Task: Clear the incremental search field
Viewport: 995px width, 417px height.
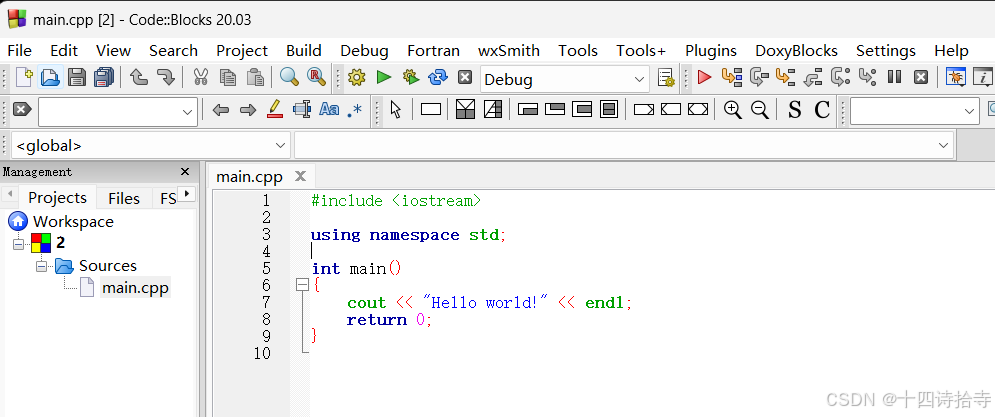Action: coord(22,110)
